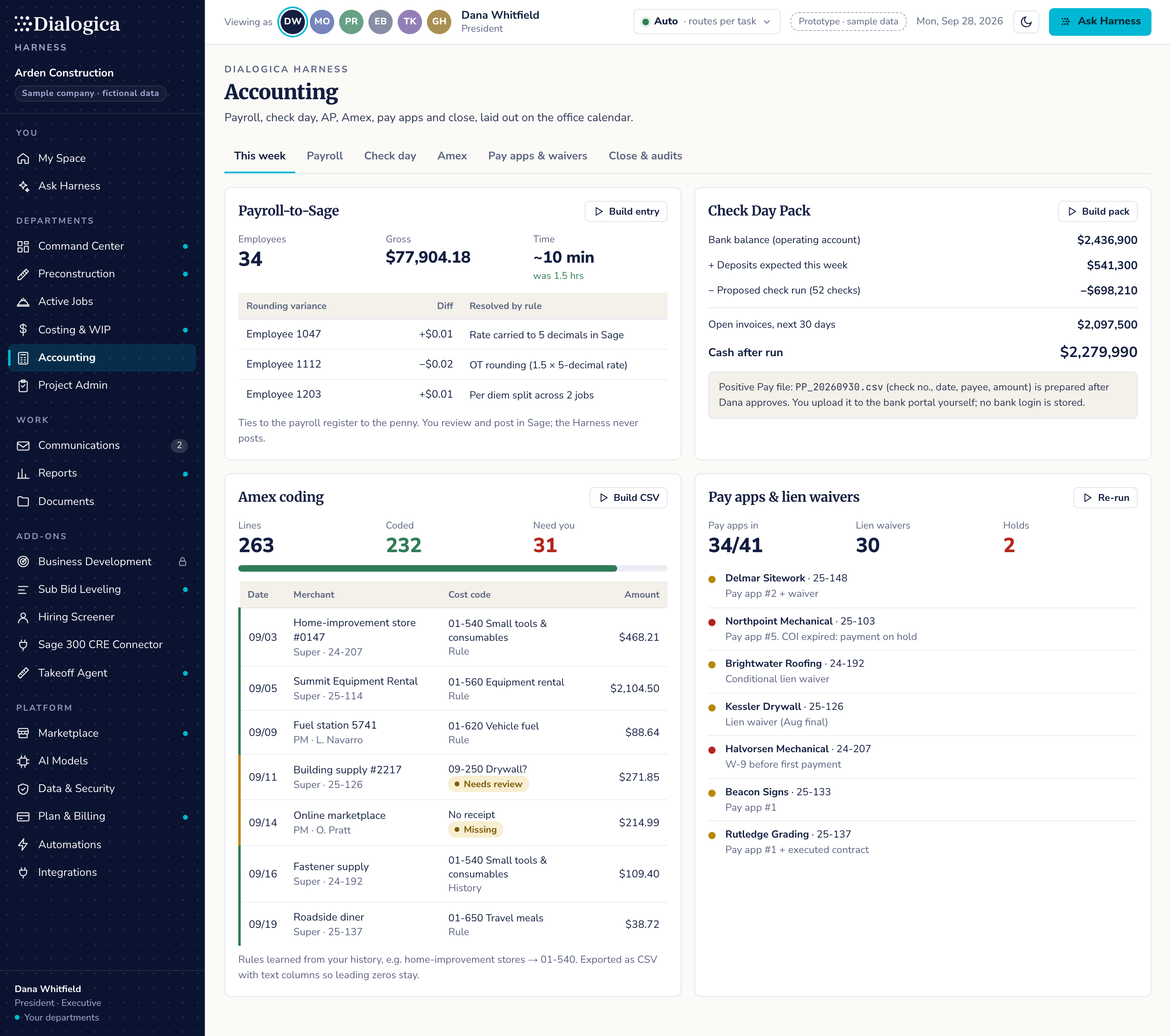Screen dimensions: 1171x1036
Task: Open Documents folder icon
Action: pos(23,501)
